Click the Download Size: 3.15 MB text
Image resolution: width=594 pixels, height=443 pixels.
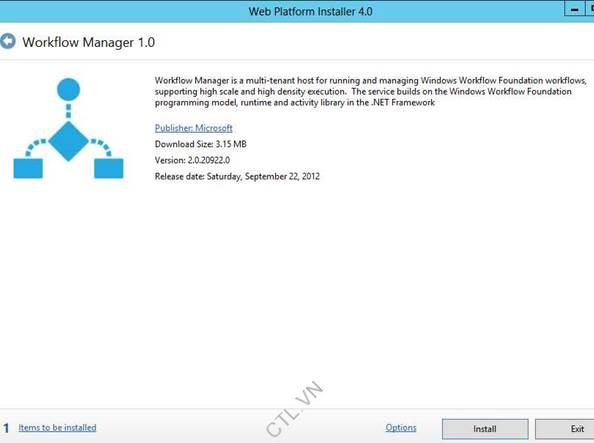coord(200,144)
